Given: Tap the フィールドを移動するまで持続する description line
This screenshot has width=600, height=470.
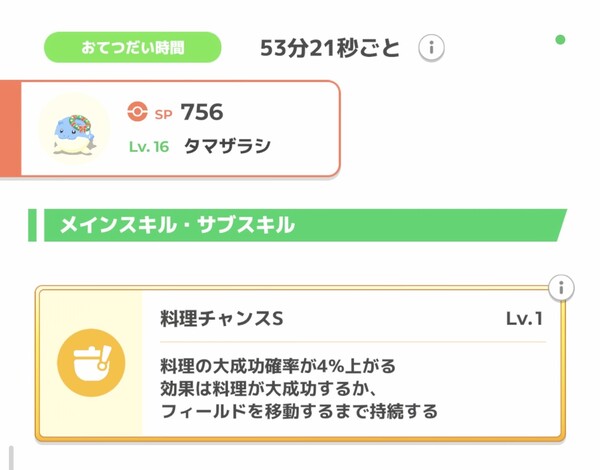Looking at the screenshot, I should (x=298, y=411).
